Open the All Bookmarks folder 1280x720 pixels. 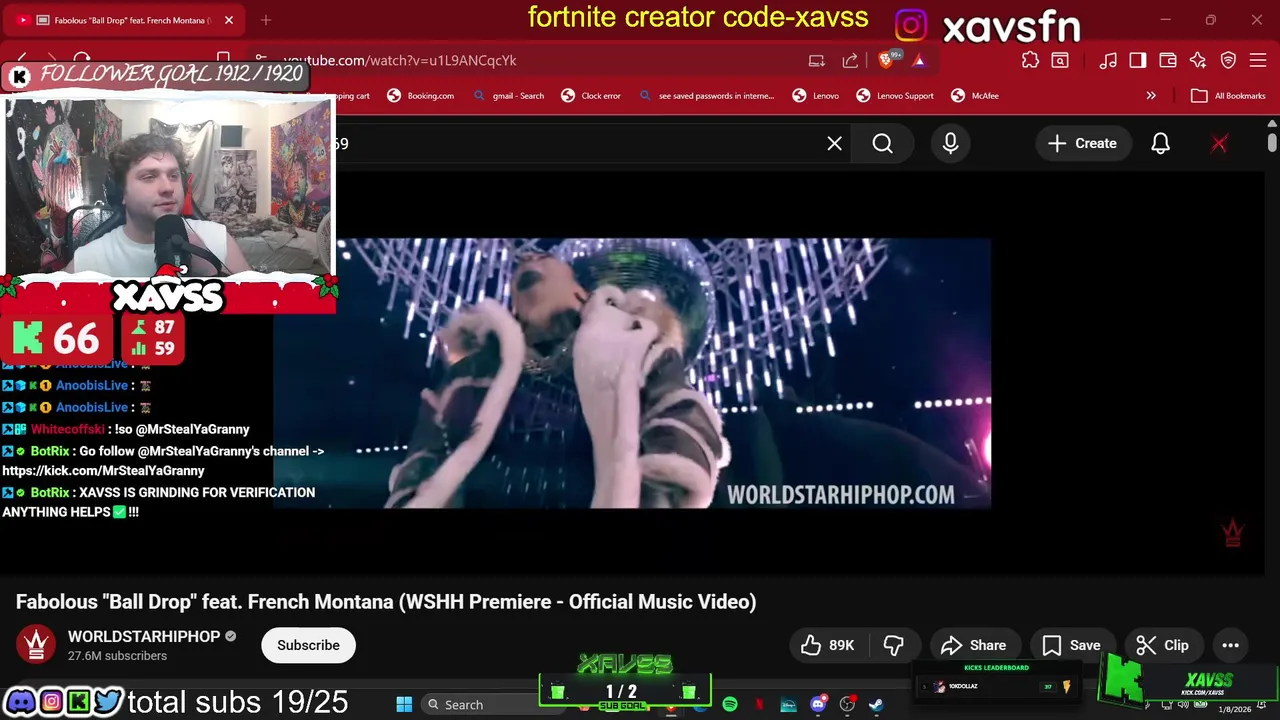1228,96
